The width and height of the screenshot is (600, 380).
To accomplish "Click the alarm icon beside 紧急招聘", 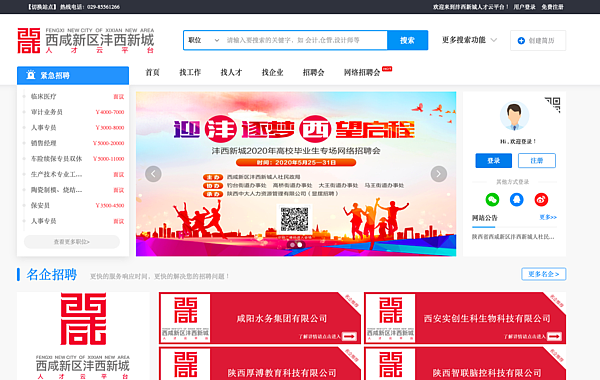I will pos(31,75).
